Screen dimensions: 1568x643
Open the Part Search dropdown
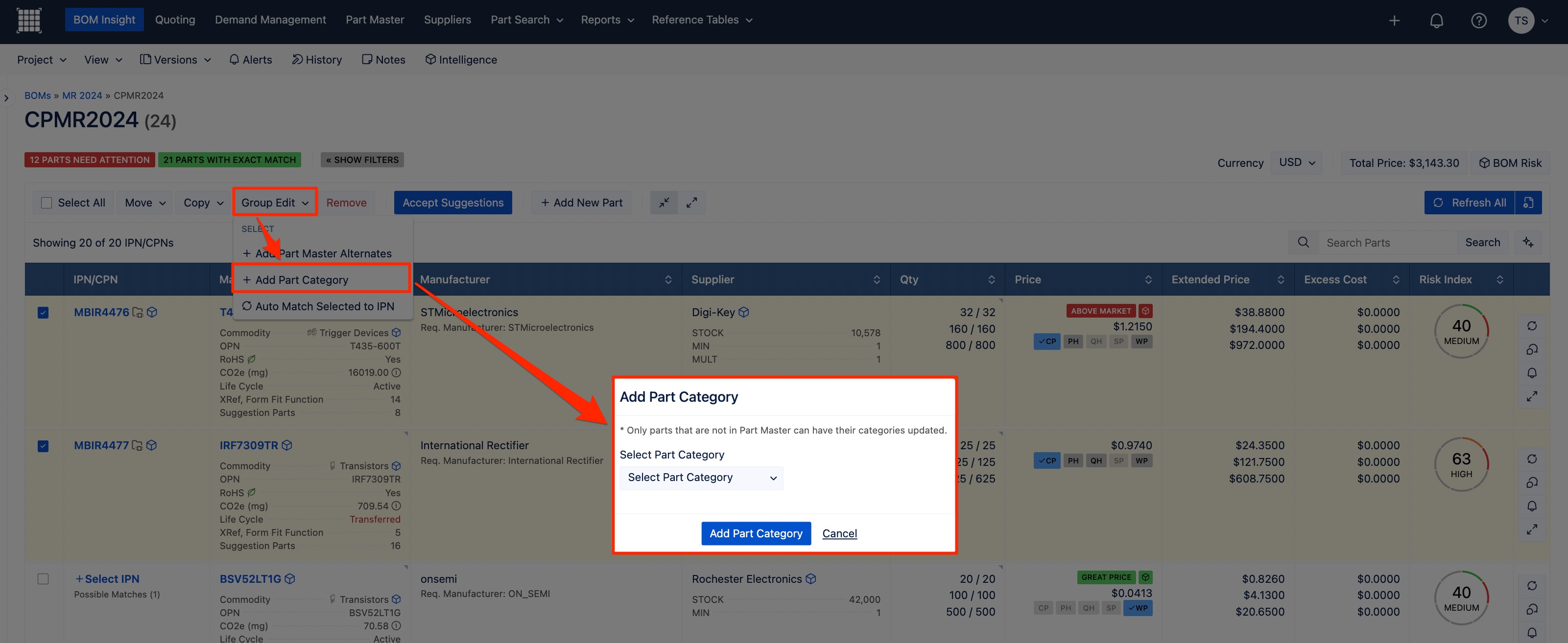click(x=526, y=20)
